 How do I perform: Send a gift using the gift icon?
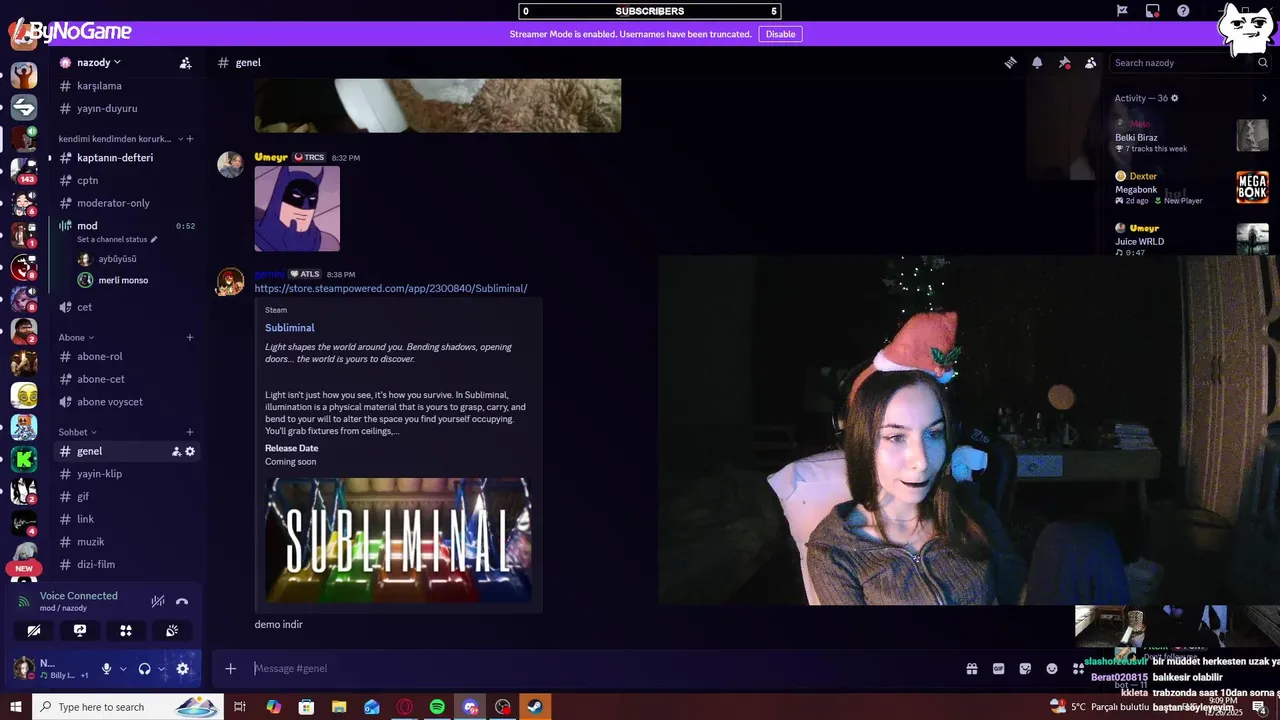971,669
